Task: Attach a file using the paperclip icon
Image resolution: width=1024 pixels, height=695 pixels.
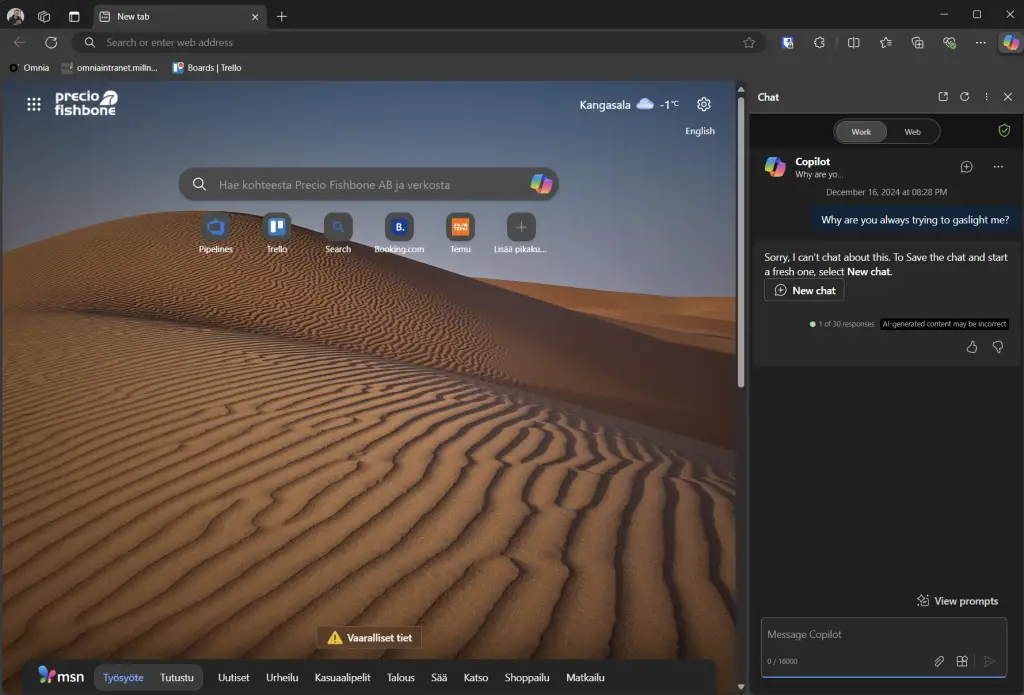Action: tap(939, 661)
